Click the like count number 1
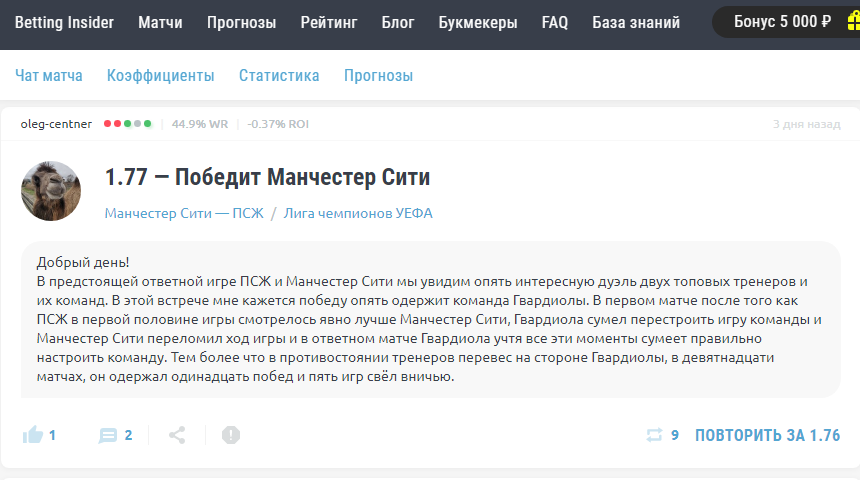The image size is (860, 480). pos(52,435)
